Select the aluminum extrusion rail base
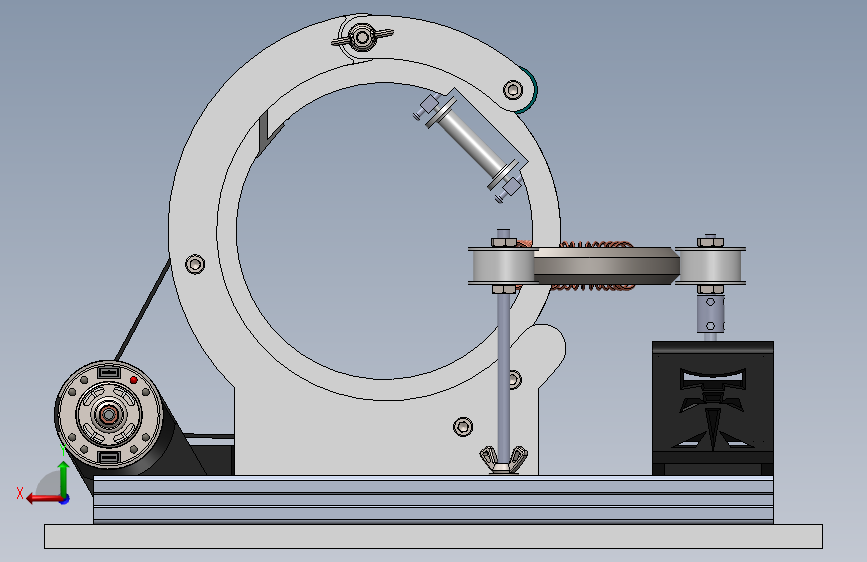Viewport: 867px width, 562px height. [x=434, y=499]
